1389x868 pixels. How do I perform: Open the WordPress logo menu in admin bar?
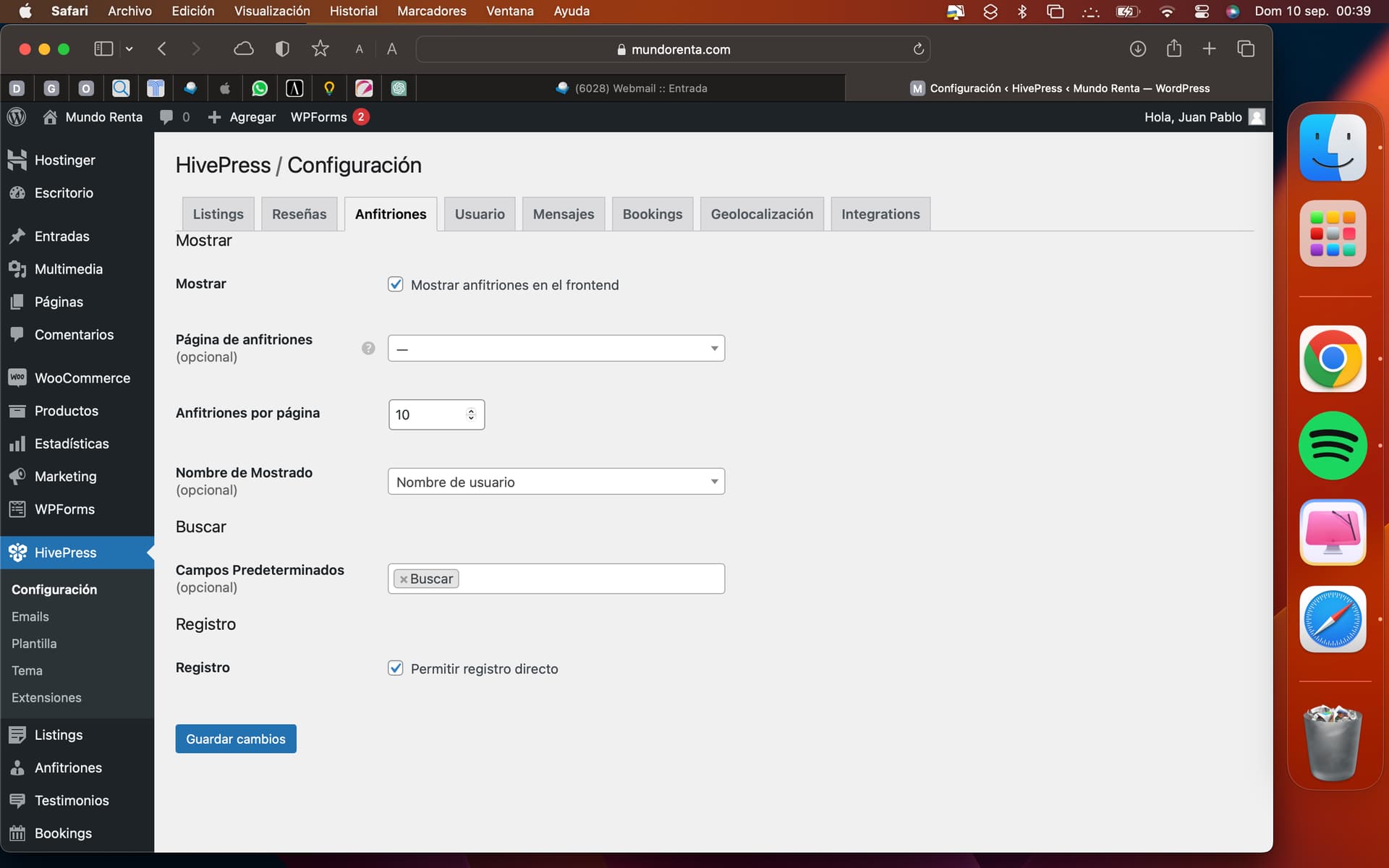(17, 116)
